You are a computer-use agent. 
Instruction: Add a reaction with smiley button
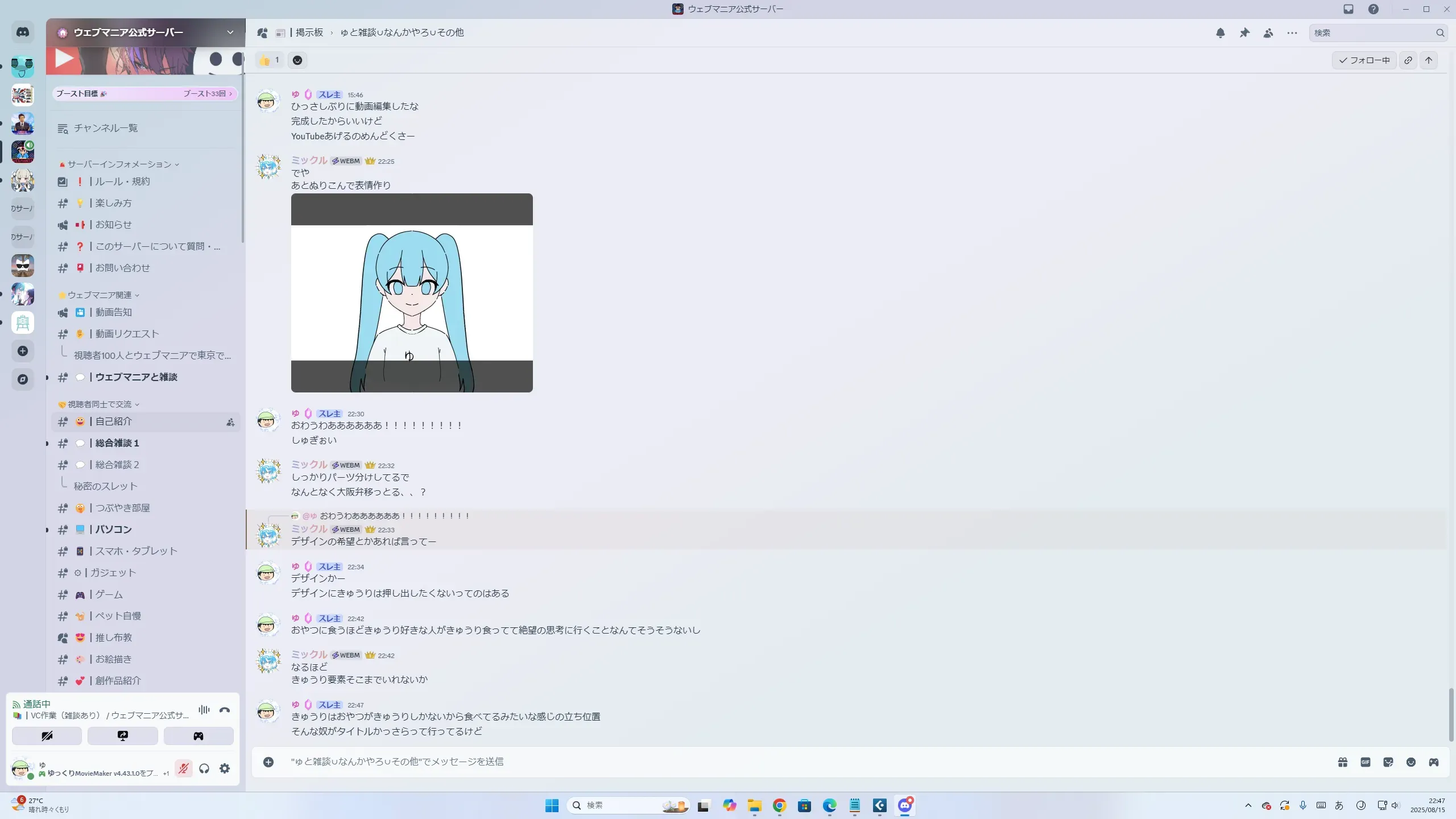click(x=297, y=60)
